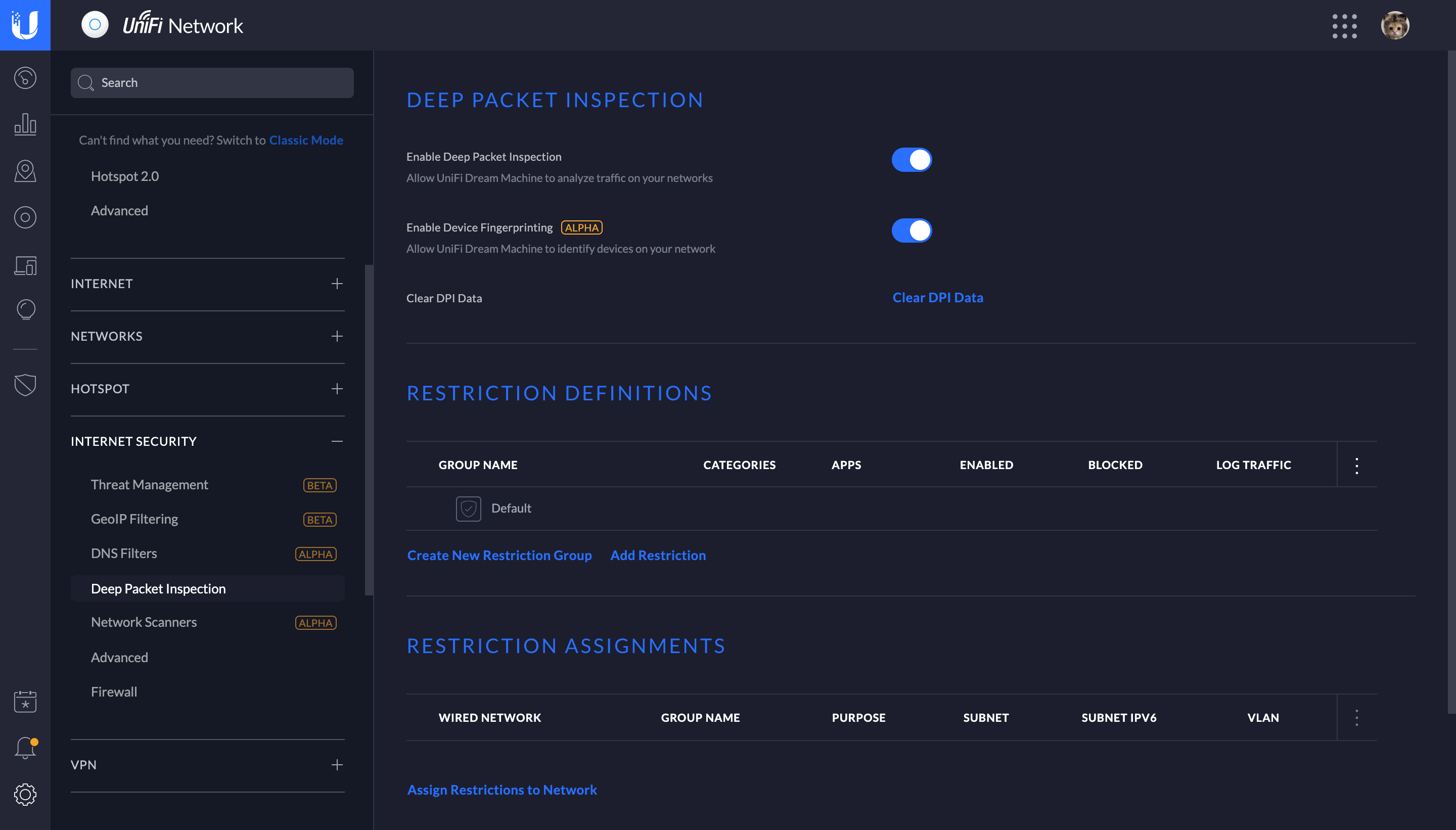The height and width of the screenshot is (830, 1456).
Task: Click the Ubiquiti logo in the top-left corner
Action: [x=25, y=25]
